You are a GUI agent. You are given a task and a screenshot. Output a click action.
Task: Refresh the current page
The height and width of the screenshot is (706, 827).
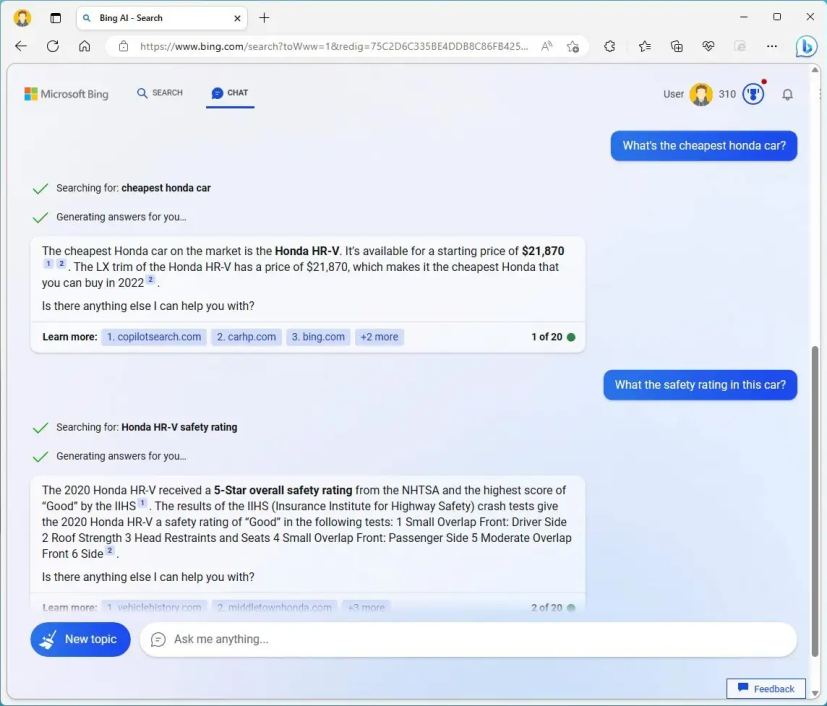(x=53, y=46)
